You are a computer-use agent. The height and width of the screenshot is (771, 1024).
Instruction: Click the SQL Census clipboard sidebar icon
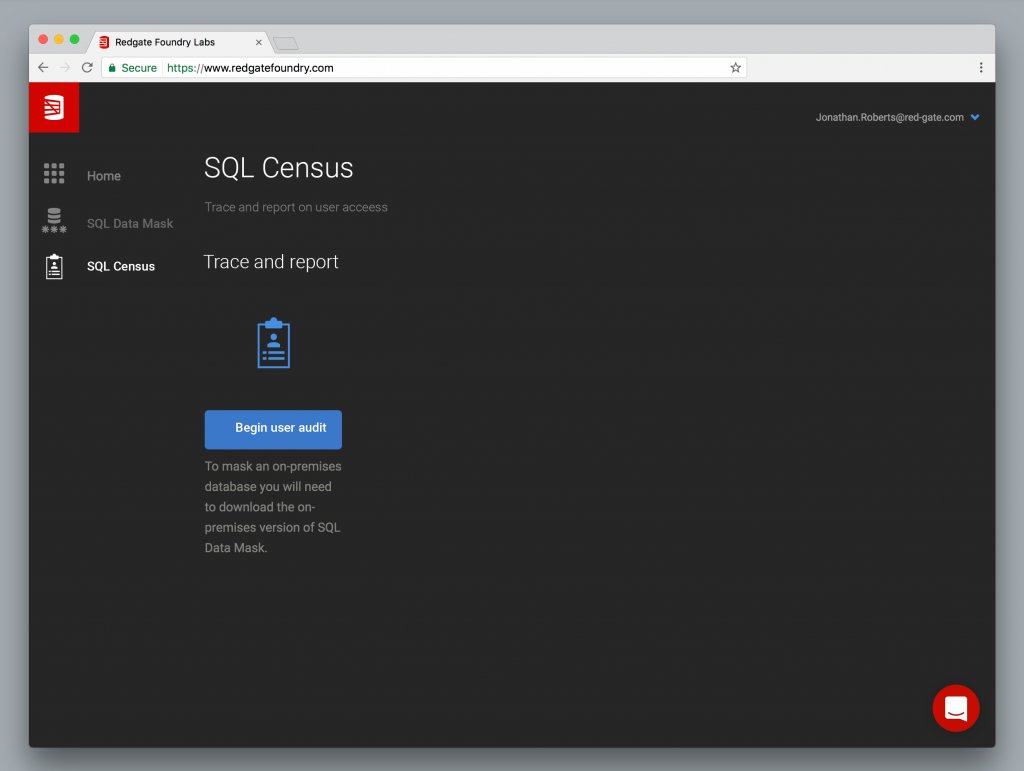coord(54,266)
